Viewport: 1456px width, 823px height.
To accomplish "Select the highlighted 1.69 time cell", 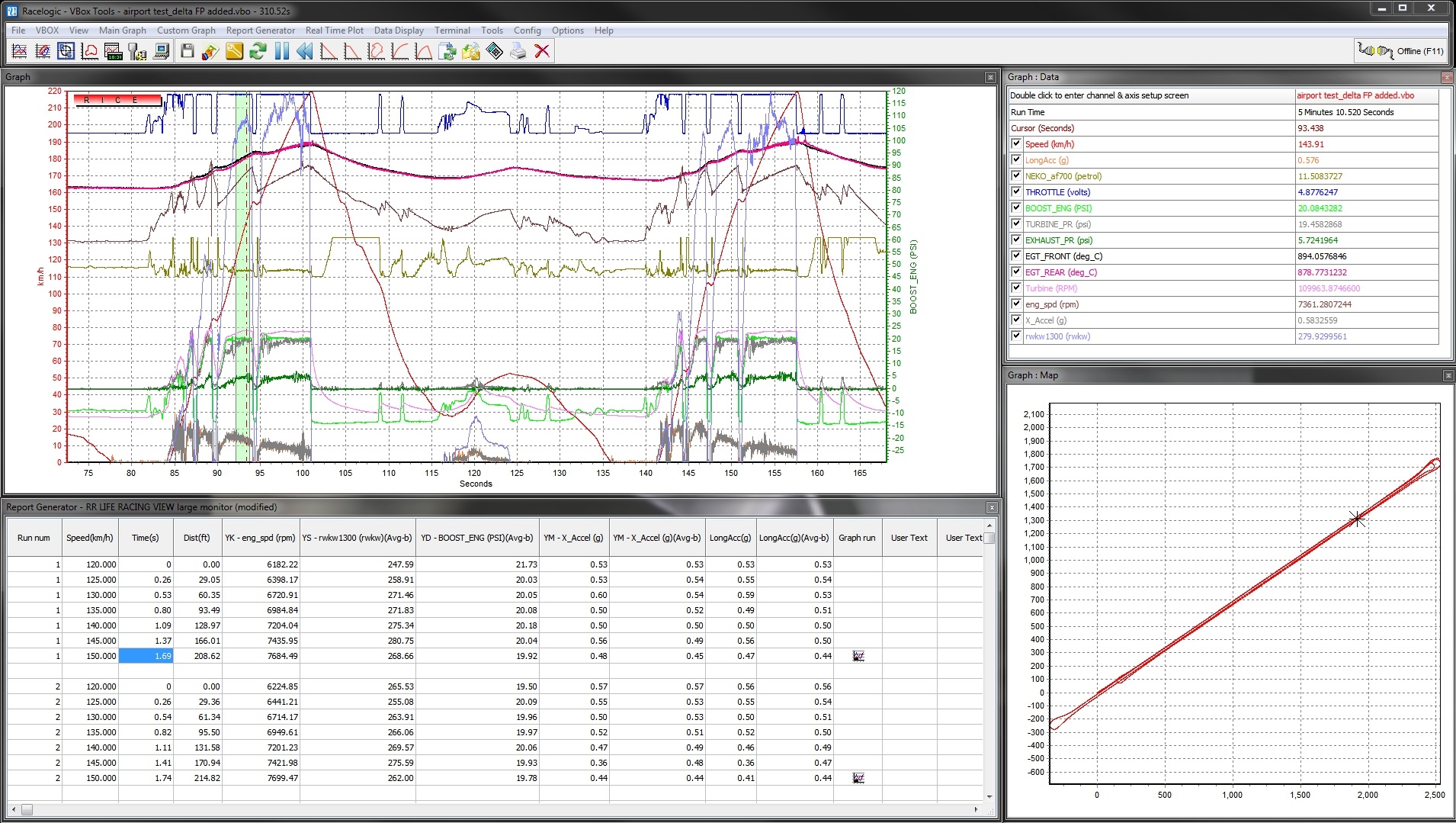I will pos(146,656).
